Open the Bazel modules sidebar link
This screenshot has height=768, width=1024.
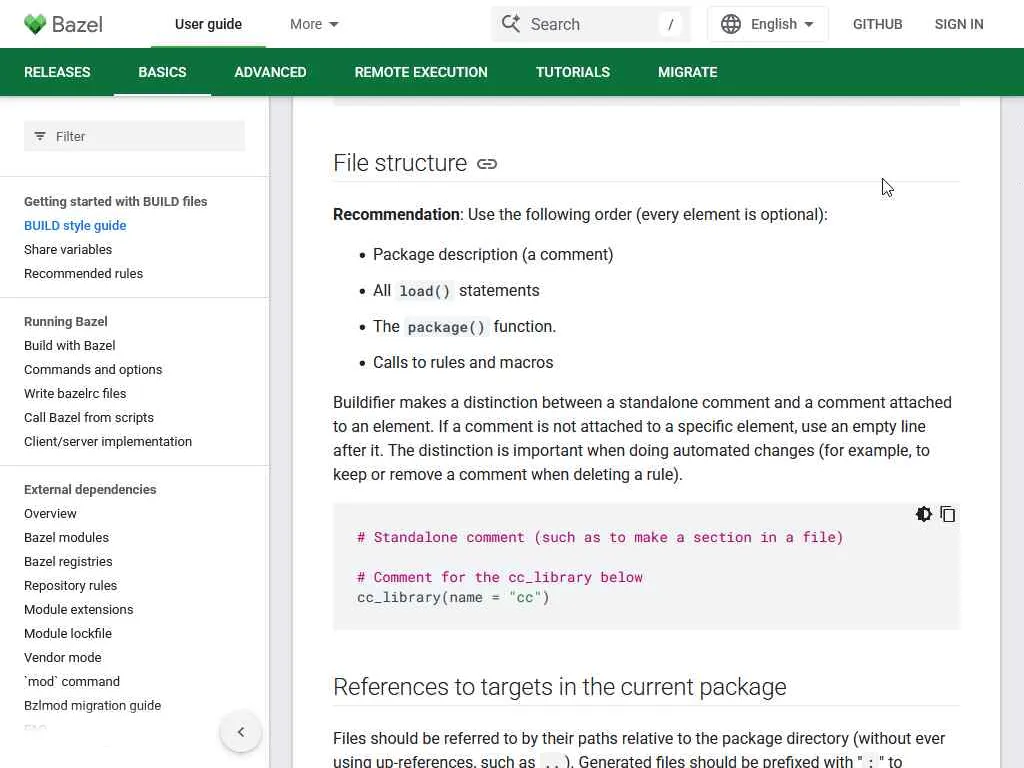coord(66,537)
